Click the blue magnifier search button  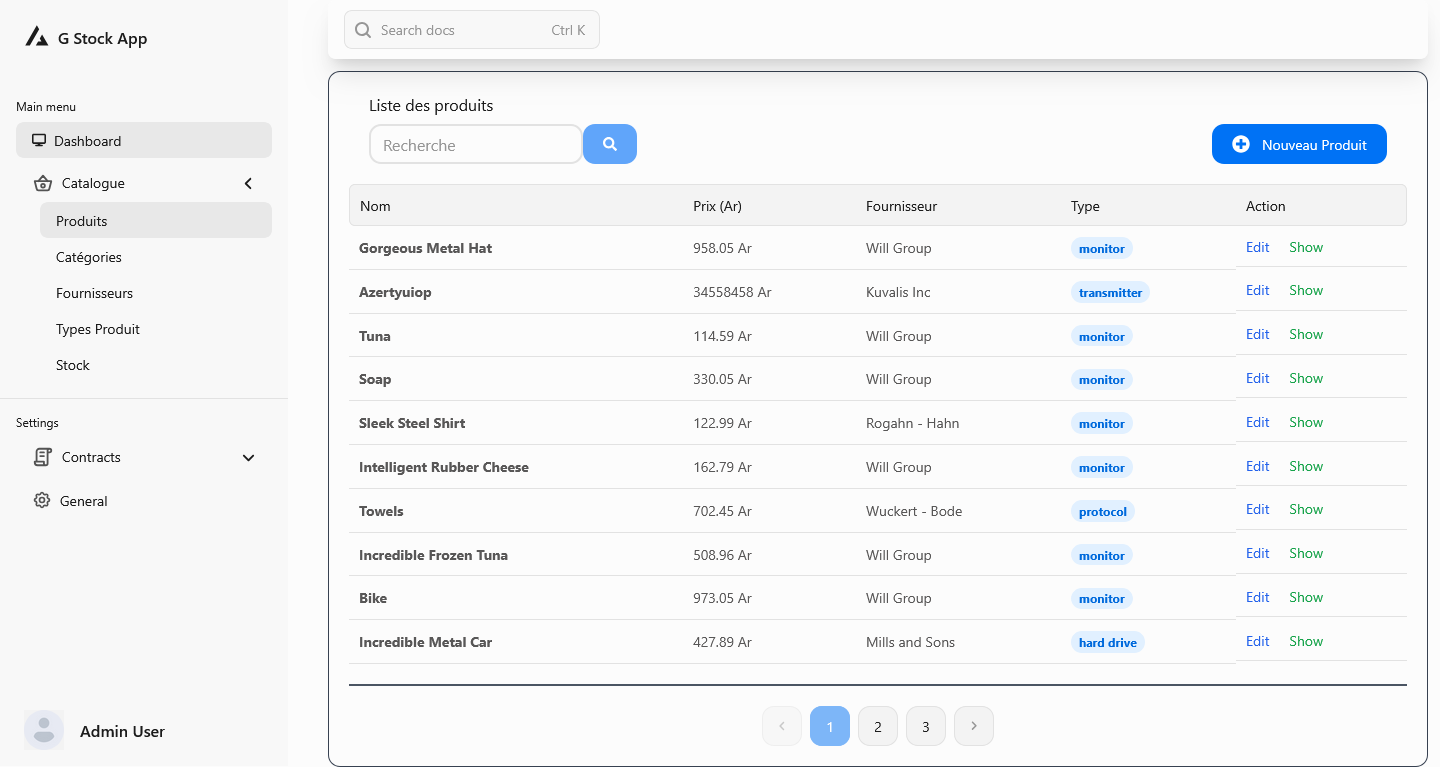tap(610, 144)
